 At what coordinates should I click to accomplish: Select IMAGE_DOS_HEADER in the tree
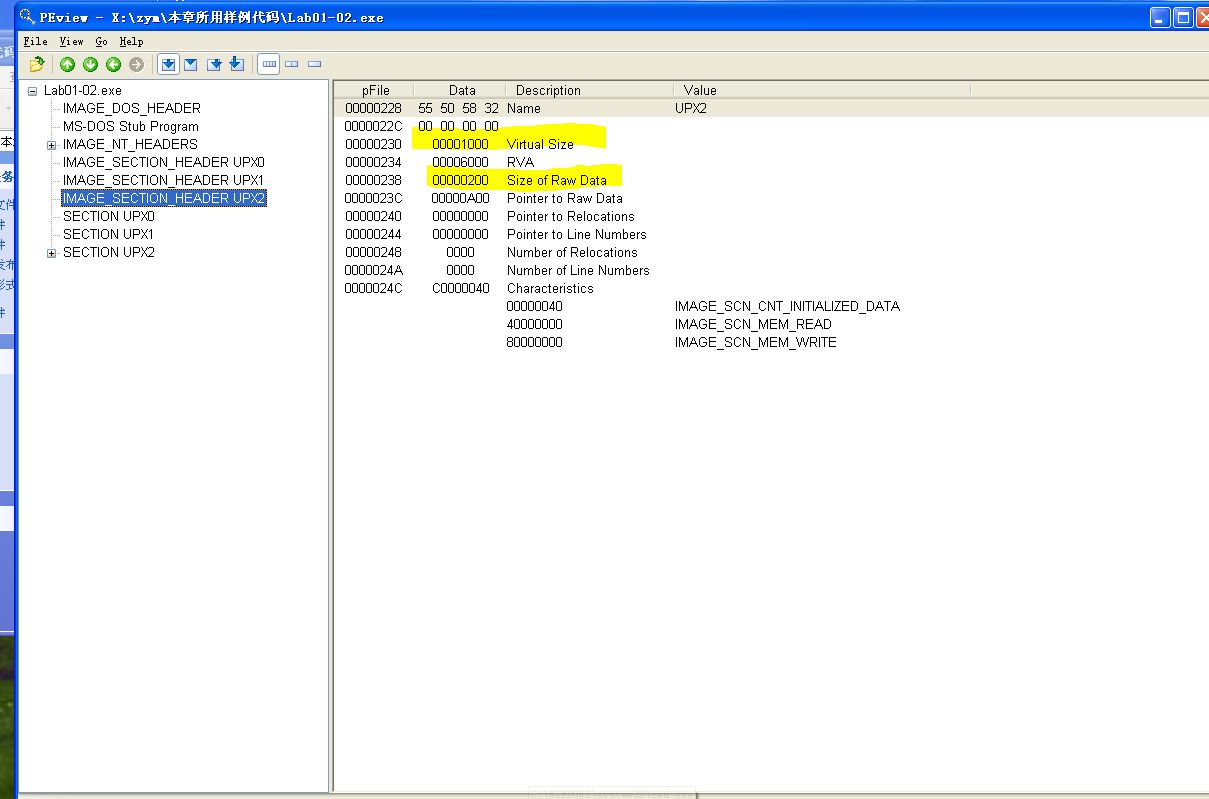tap(131, 108)
